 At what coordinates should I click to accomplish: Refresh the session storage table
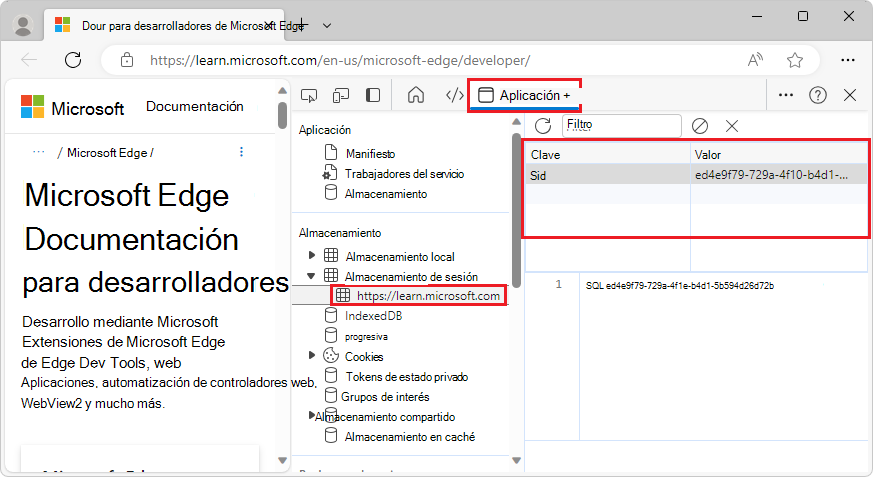point(543,126)
